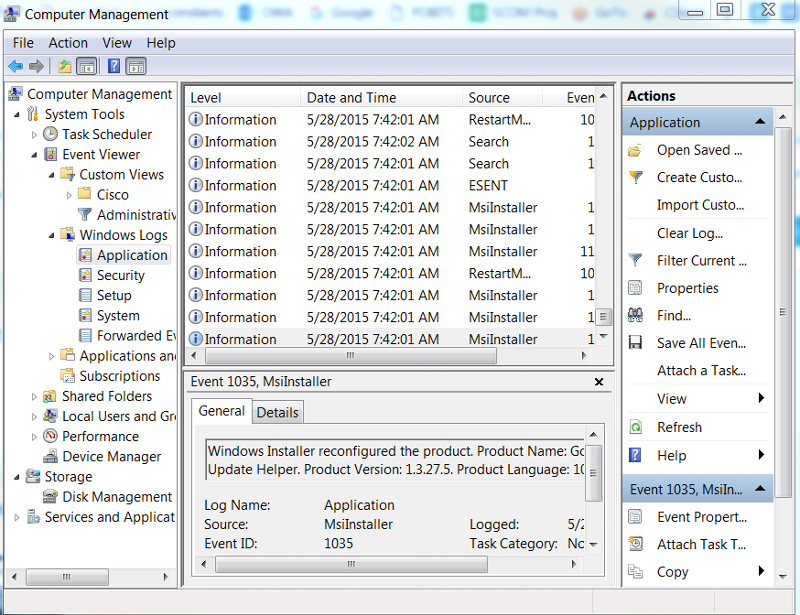Expand the Cisco folder node
800x615 pixels.
pos(69,195)
